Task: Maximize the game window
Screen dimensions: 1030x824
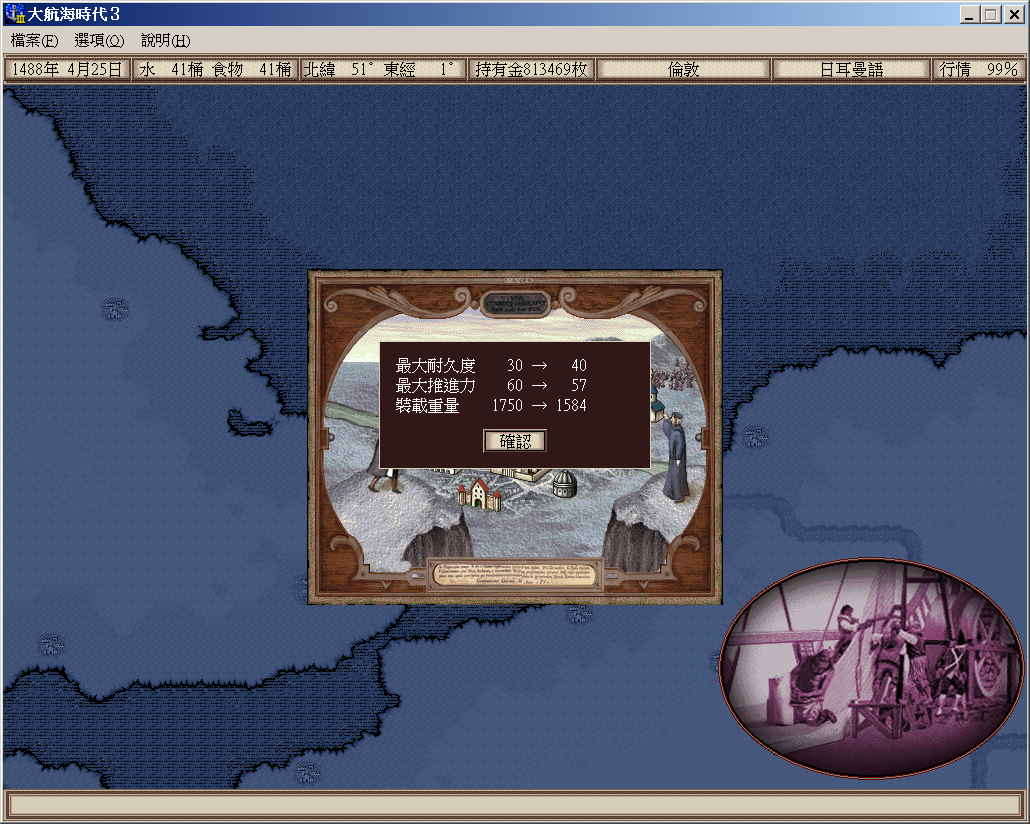Action: click(990, 14)
